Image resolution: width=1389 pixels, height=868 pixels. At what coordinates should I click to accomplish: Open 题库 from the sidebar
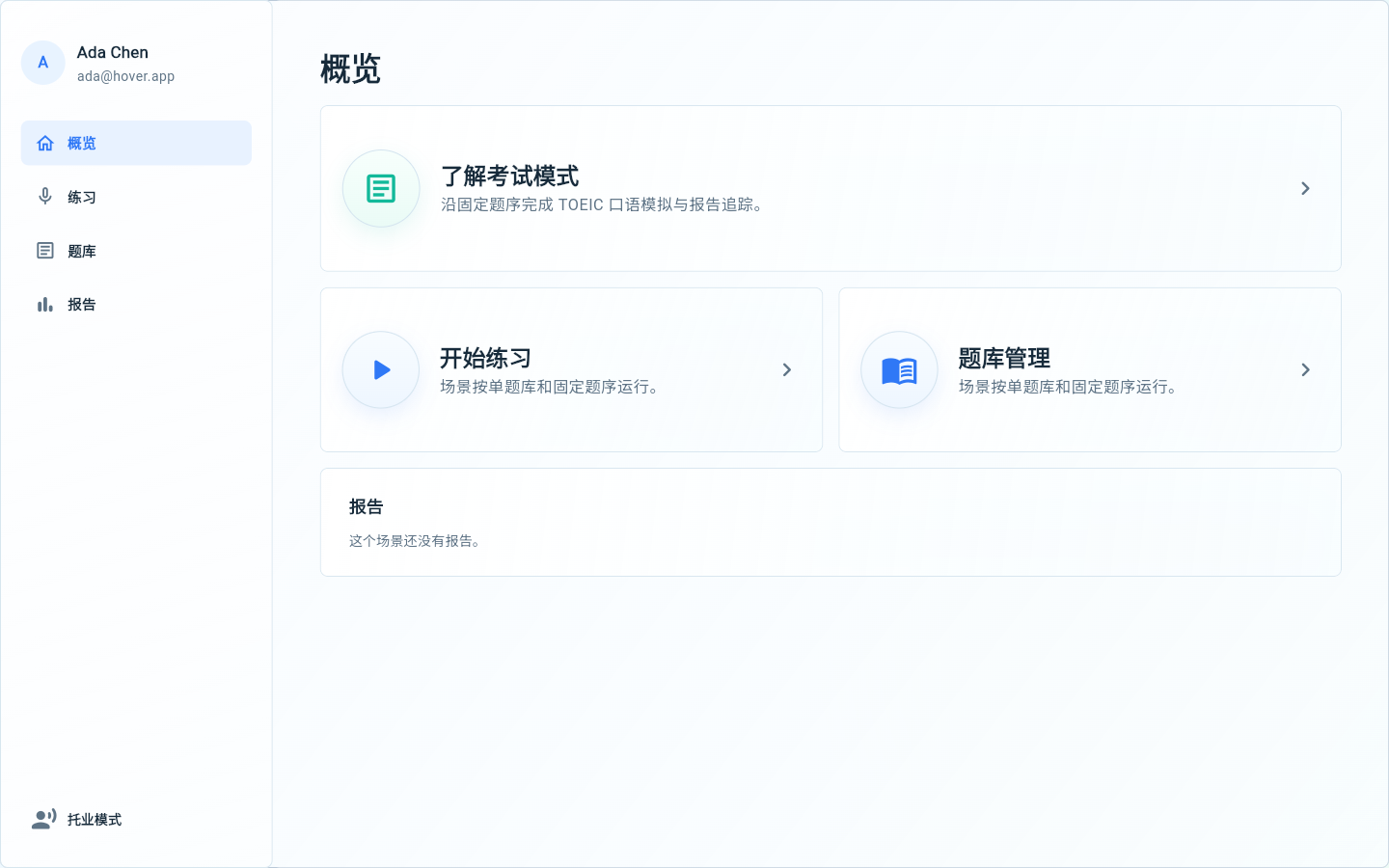(x=136, y=251)
